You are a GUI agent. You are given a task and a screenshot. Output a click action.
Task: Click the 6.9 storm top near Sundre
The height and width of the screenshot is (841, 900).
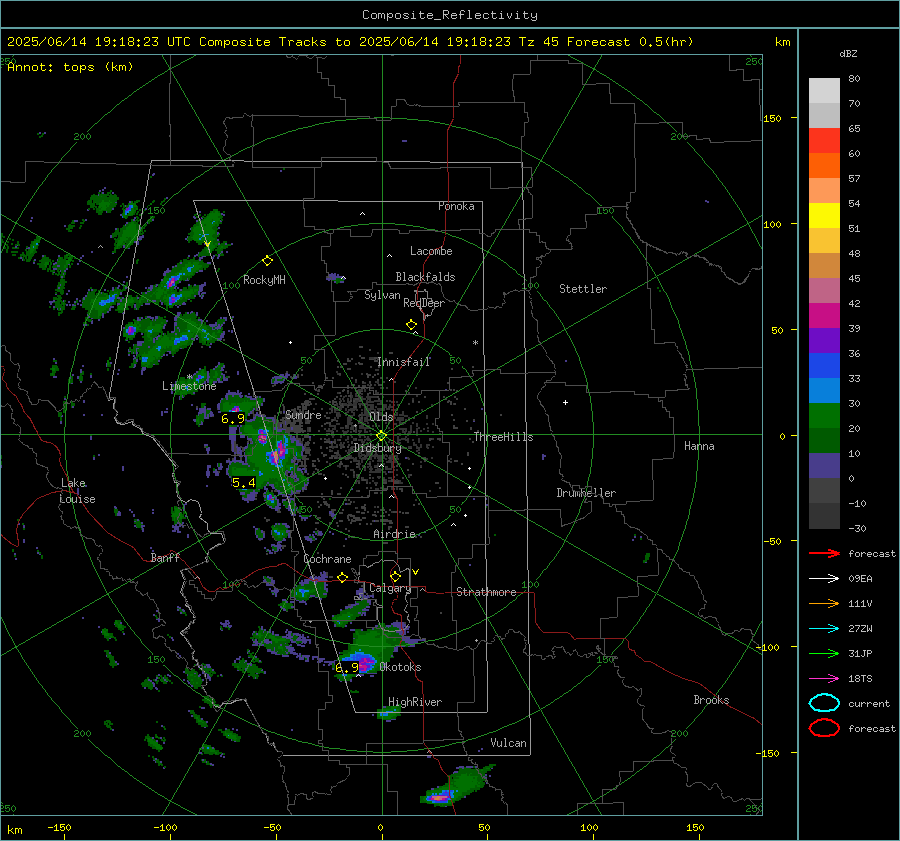coord(232,419)
